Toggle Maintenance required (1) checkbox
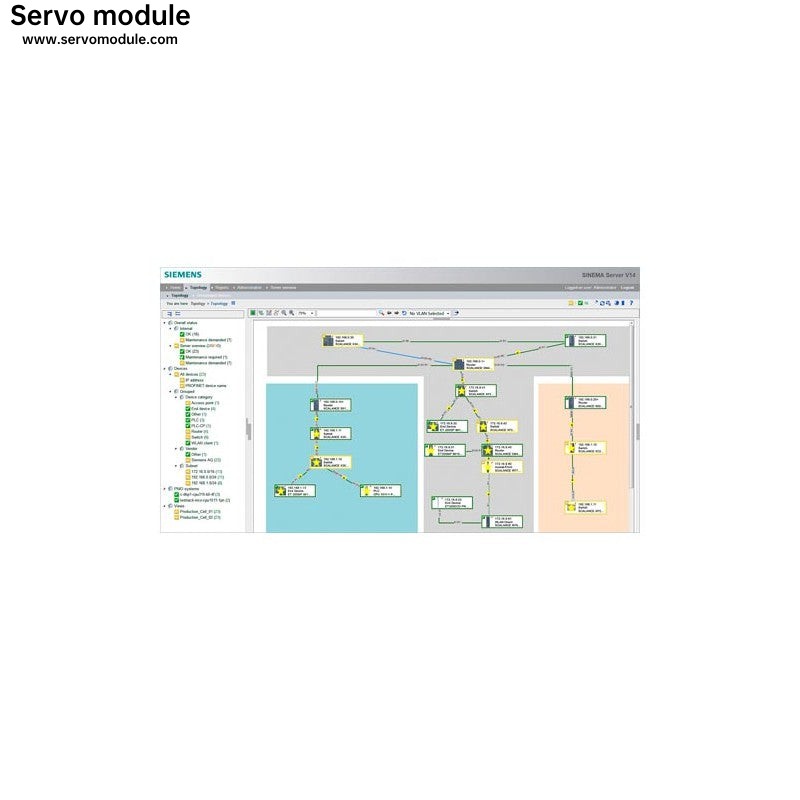This screenshot has width=800, height=800. tap(182, 357)
